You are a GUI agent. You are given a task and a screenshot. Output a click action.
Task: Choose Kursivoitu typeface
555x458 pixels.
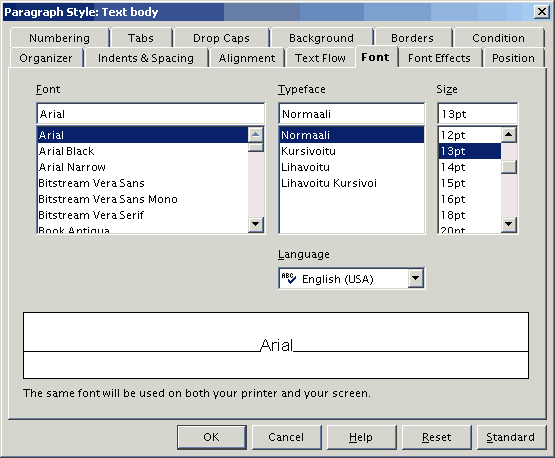pos(352,151)
